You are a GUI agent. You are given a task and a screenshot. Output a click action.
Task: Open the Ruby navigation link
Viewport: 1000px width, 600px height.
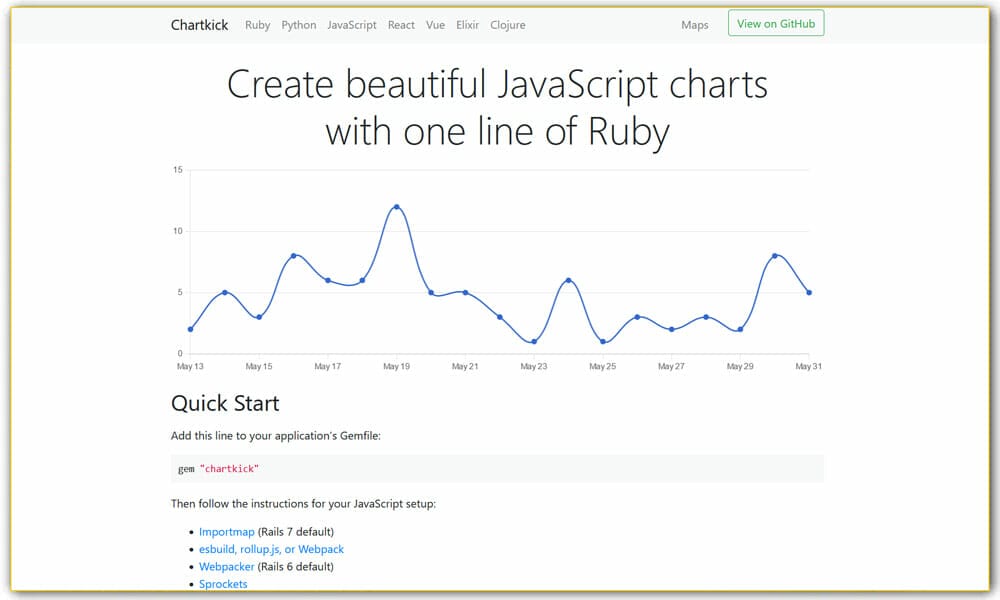click(x=257, y=25)
